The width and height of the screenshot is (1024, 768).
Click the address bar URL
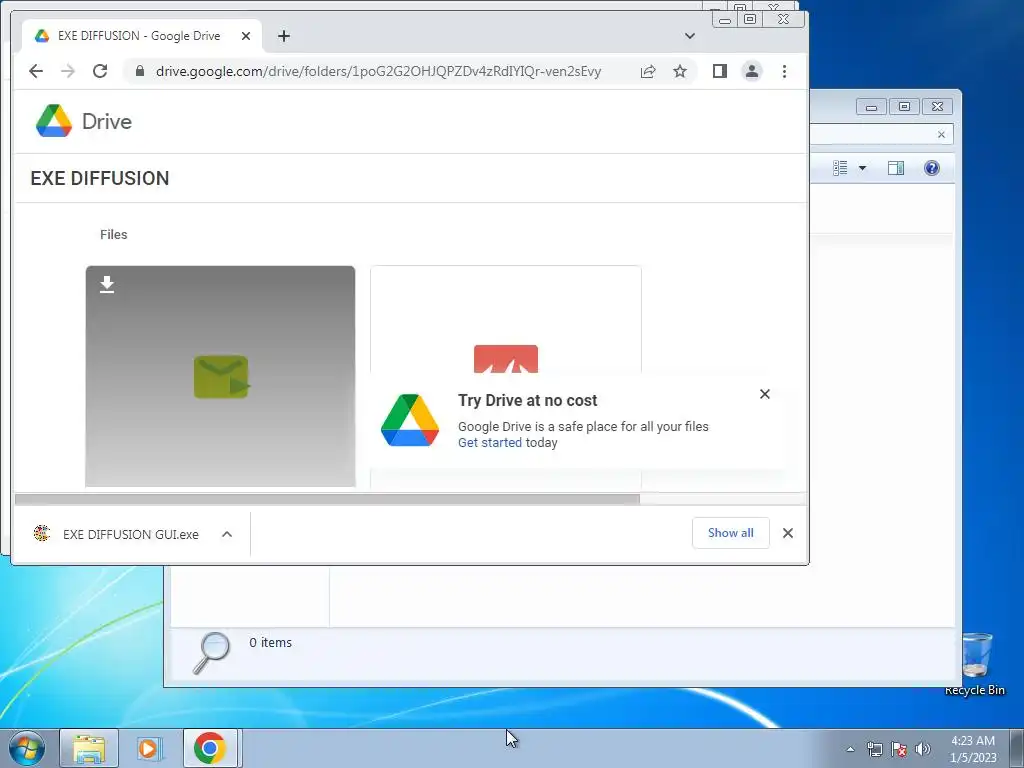pyautogui.click(x=378, y=71)
